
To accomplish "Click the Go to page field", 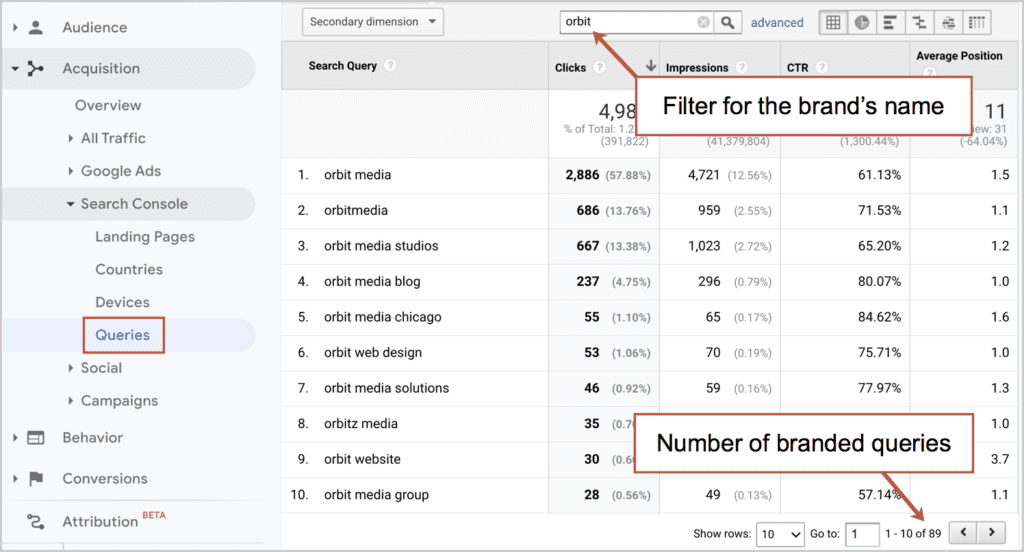I will [862, 534].
